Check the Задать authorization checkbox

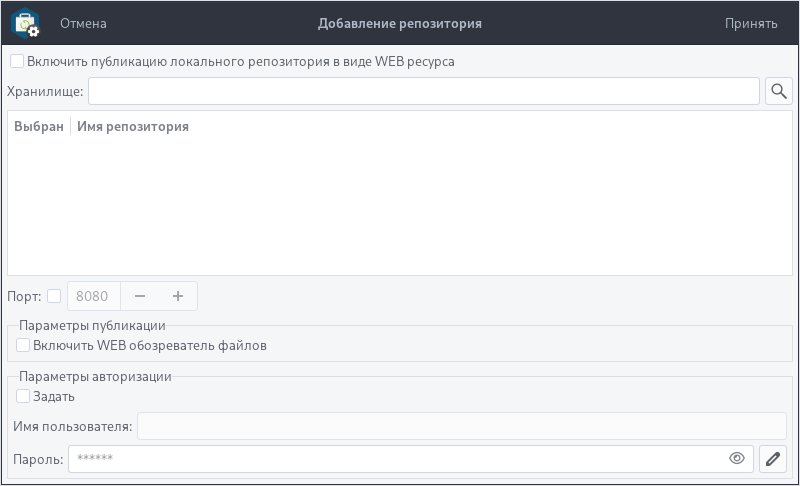[23, 396]
